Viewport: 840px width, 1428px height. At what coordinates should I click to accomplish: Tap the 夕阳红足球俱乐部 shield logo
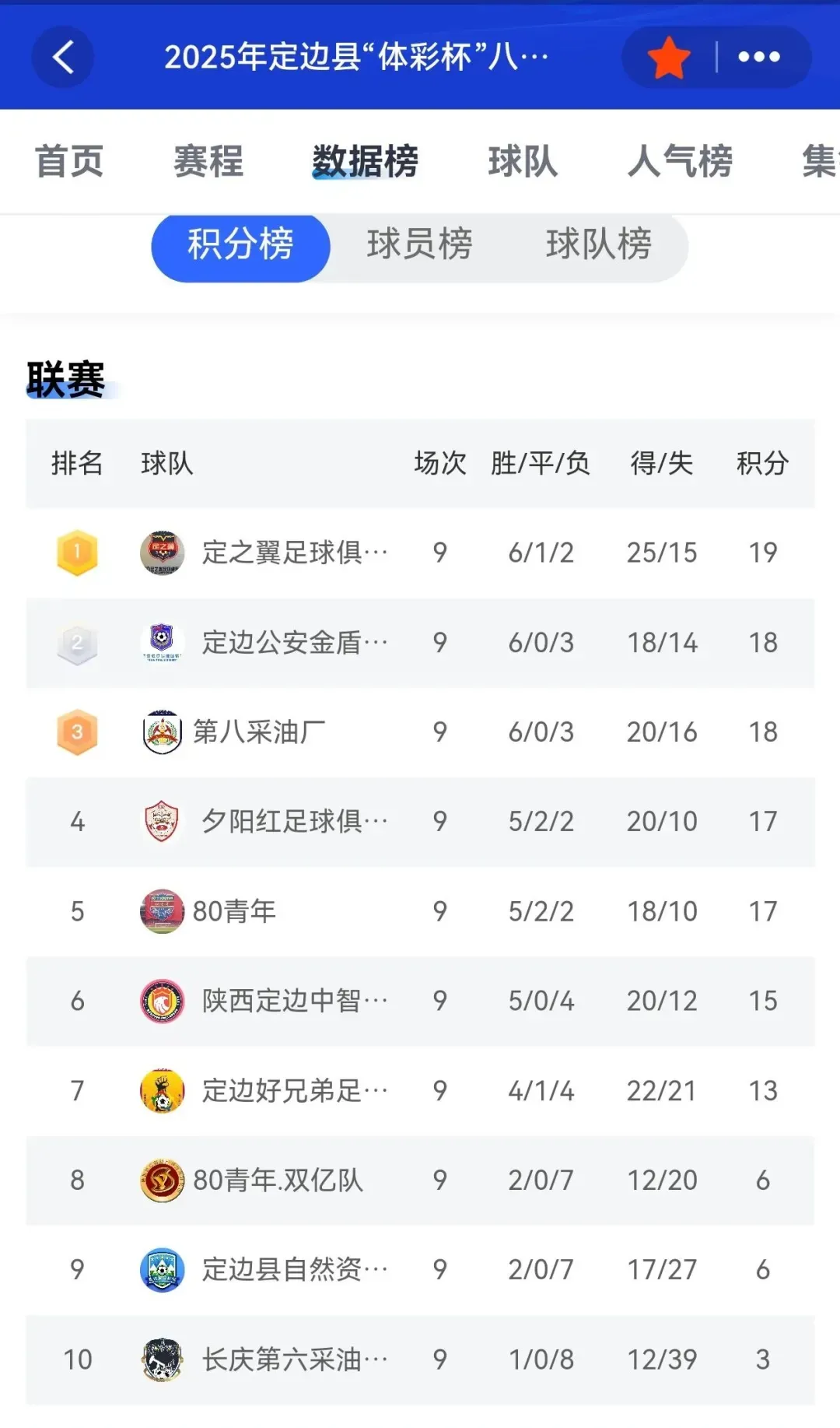[162, 821]
